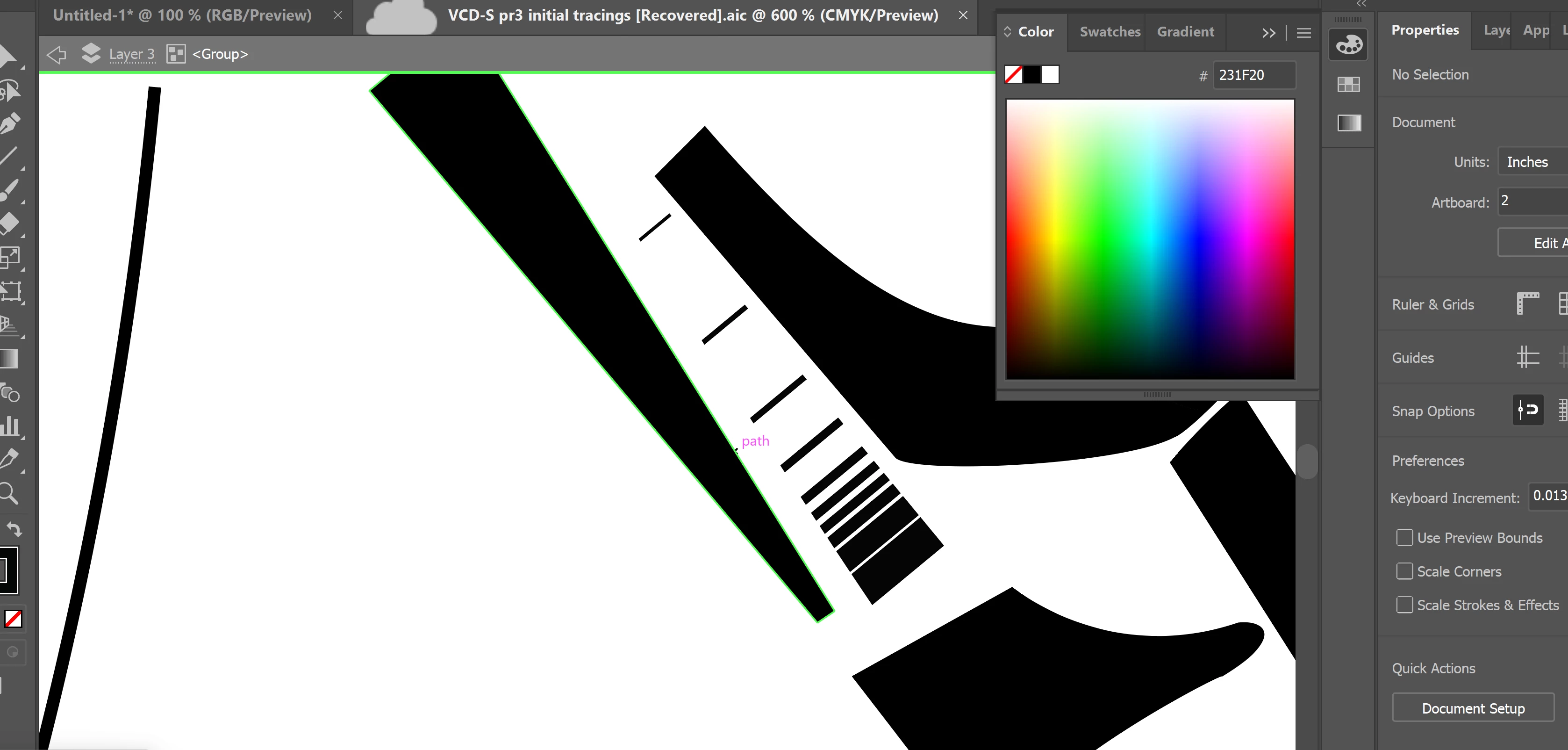Open the Color panel hamburger menu
The height and width of the screenshot is (750, 1568).
click(1303, 33)
